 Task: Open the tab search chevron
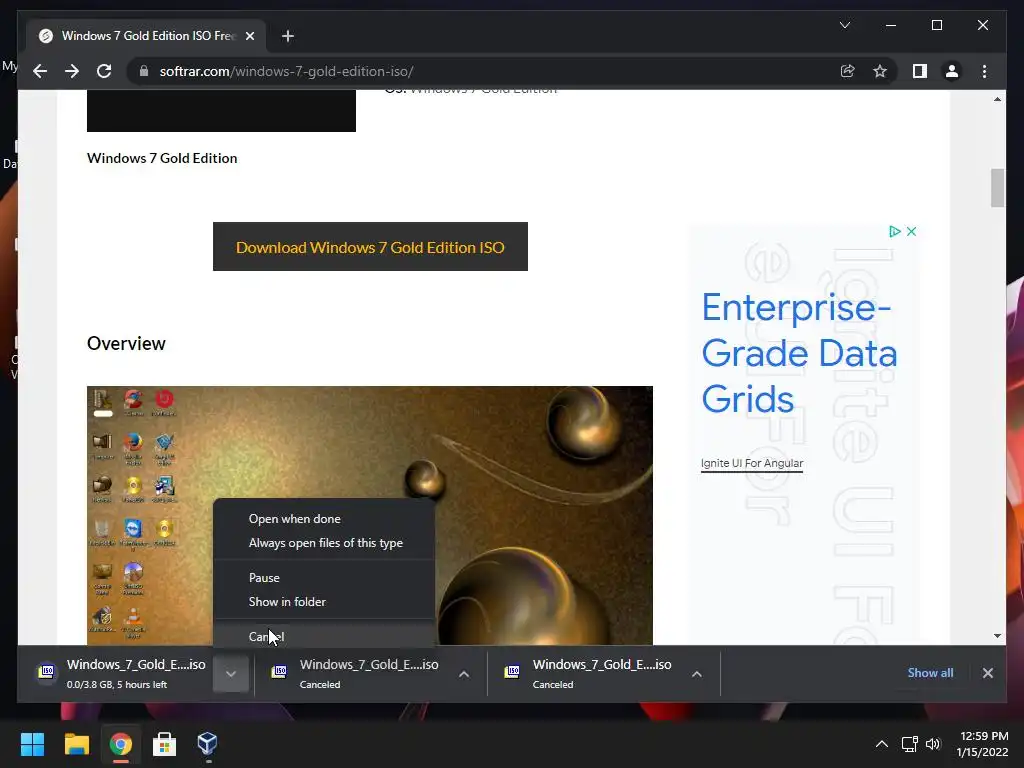(844, 25)
